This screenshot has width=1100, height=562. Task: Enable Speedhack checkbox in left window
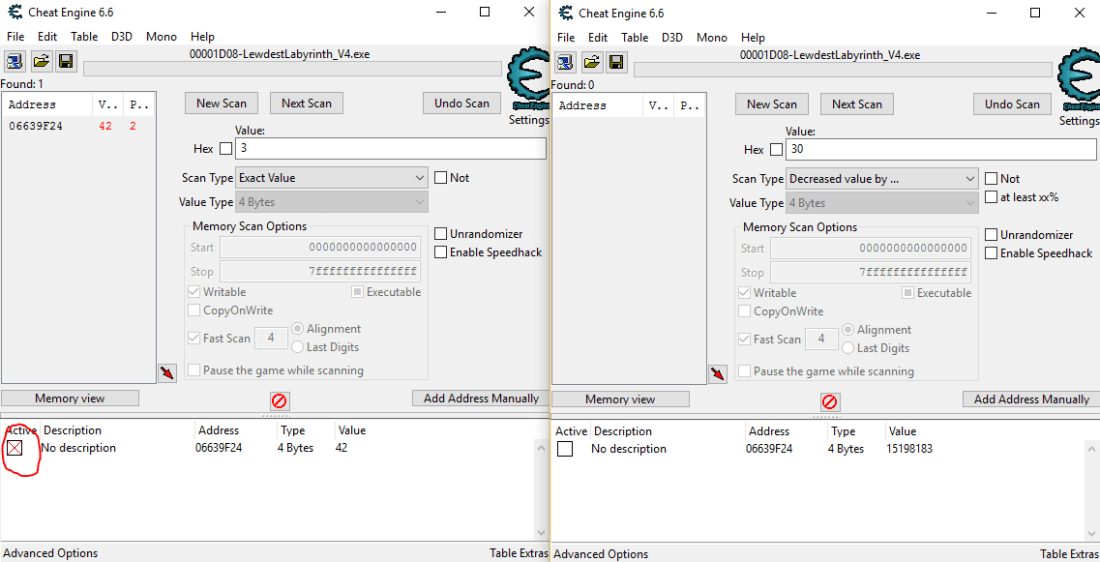(441, 252)
